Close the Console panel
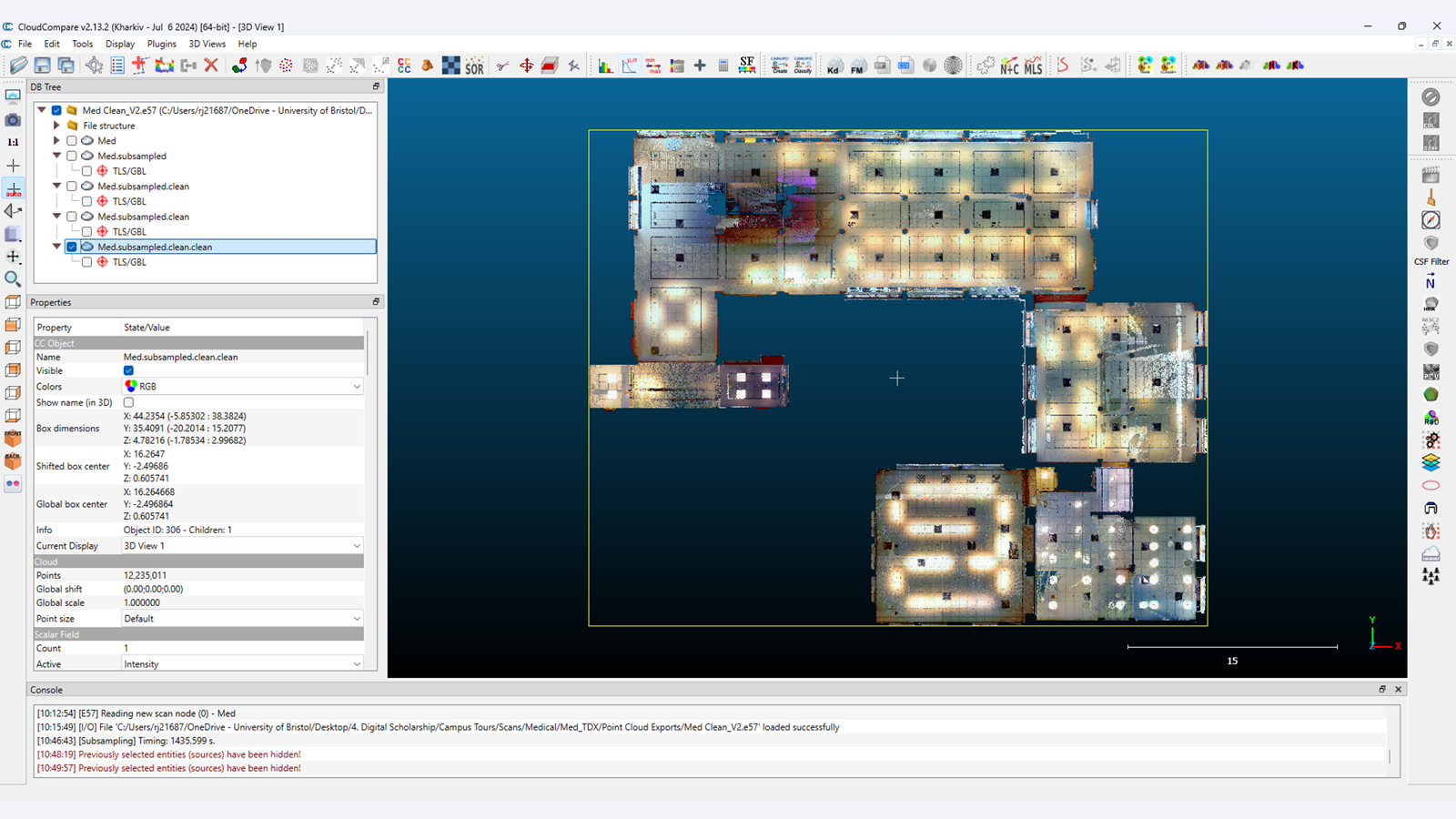 (x=1399, y=690)
